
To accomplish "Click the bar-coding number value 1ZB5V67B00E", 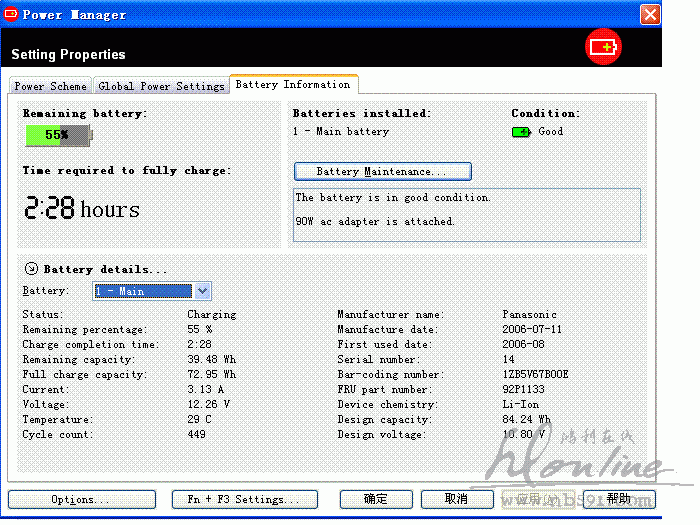I will tap(535, 375).
